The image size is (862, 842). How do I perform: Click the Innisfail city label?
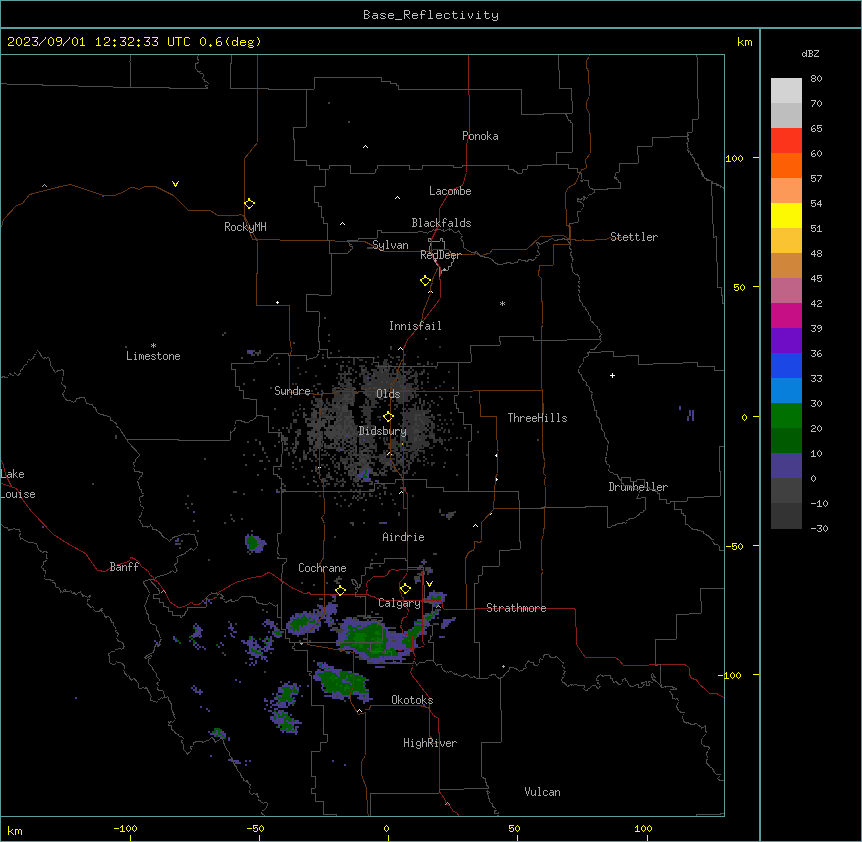point(415,326)
